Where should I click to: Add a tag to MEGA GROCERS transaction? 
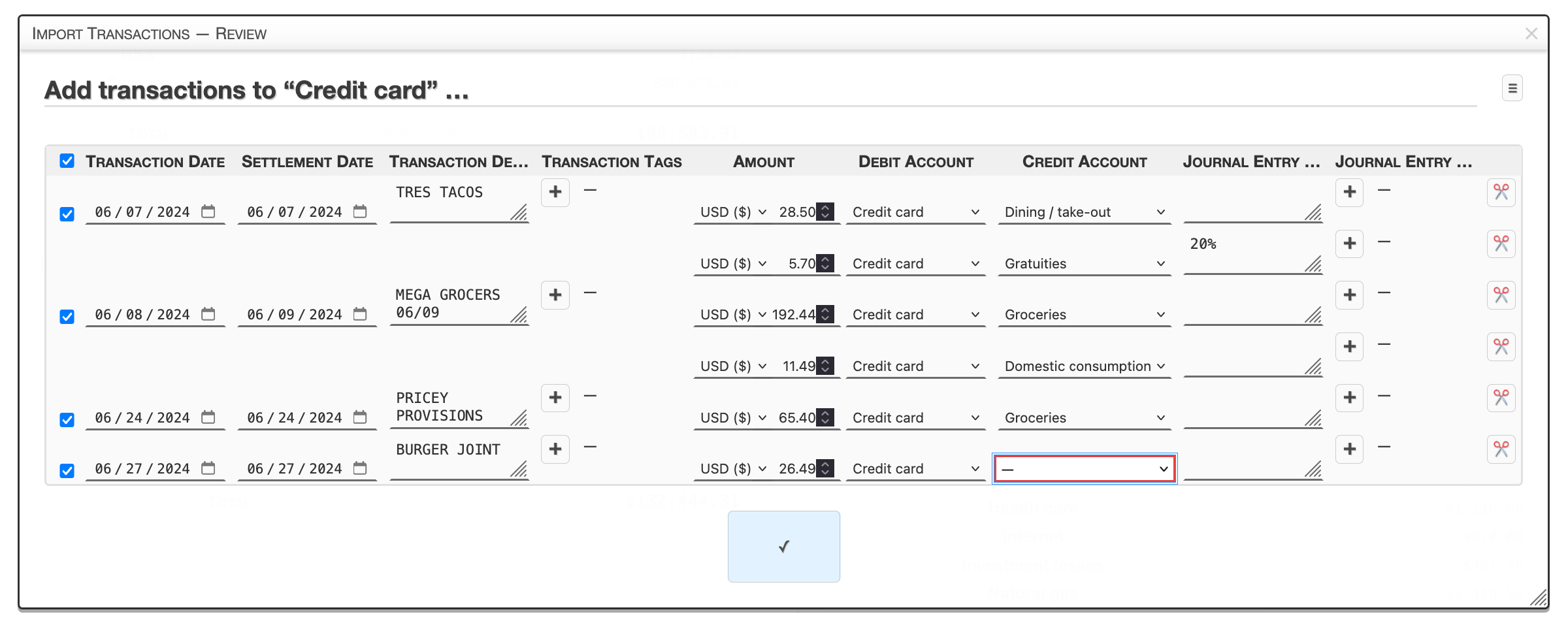point(555,295)
